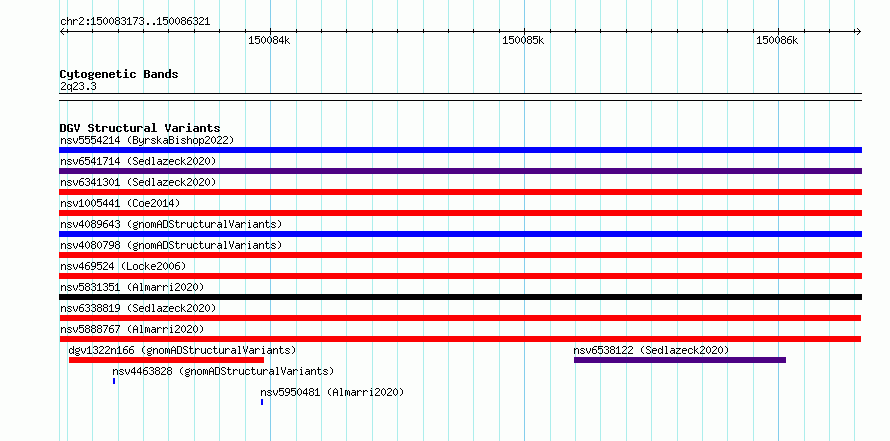Click the nsv5554214 (ByrskaBishop2022) label

pyautogui.click(x=147, y=140)
